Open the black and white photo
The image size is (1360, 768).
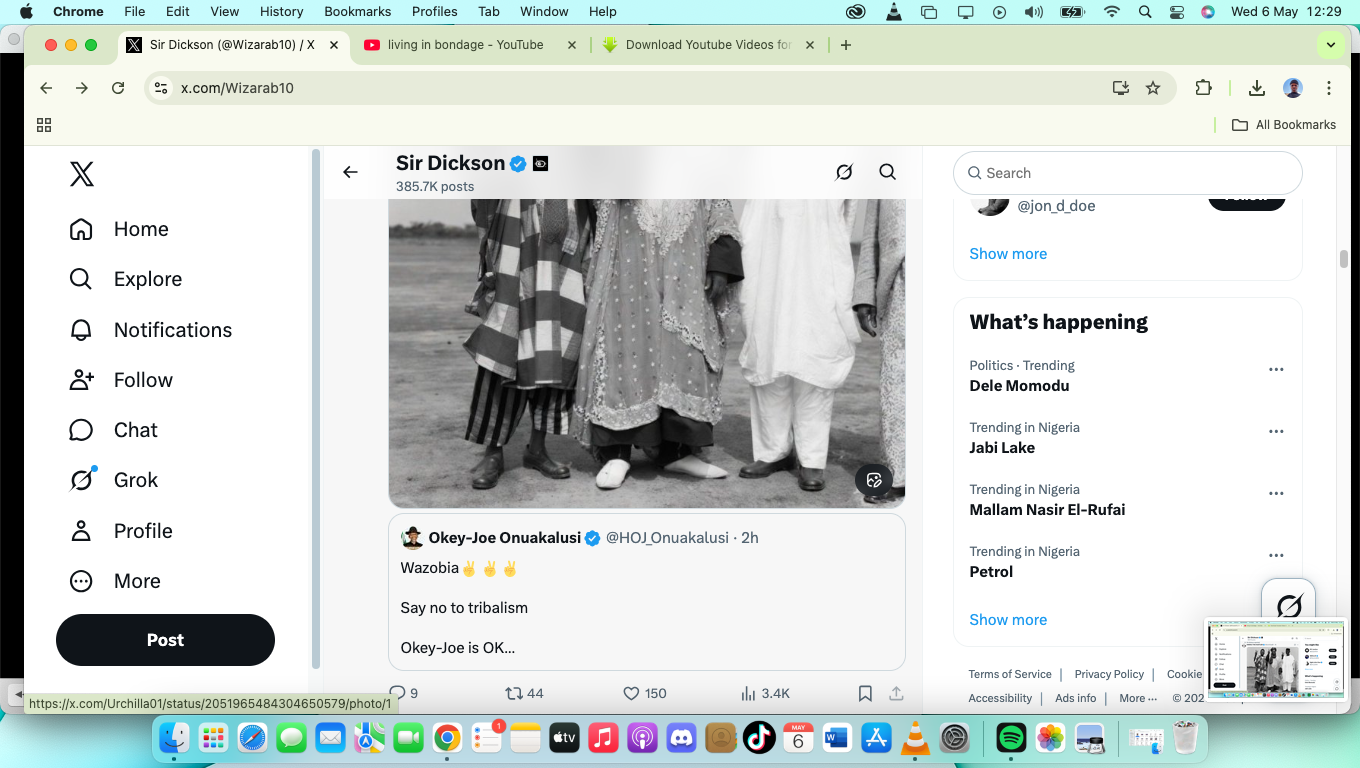647,353
